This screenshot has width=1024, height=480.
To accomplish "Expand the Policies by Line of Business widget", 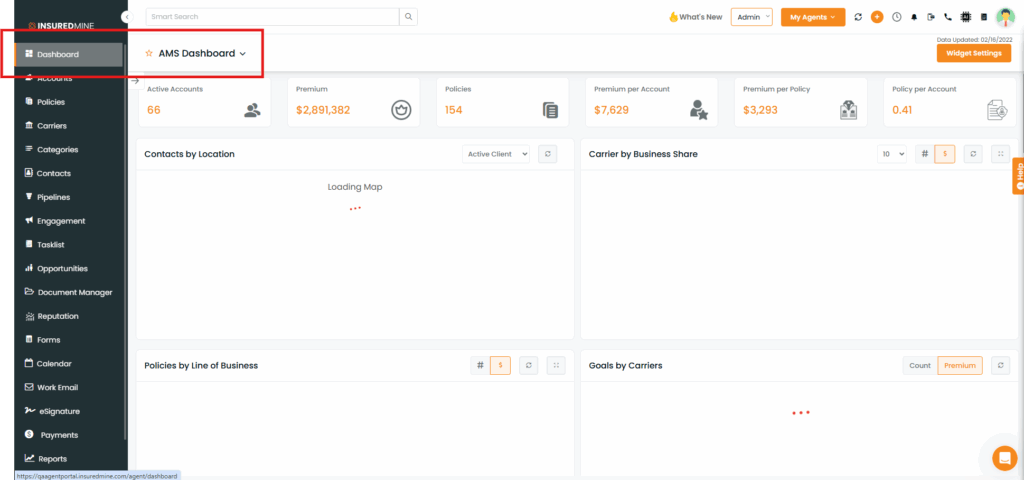I will coord(556,365).
